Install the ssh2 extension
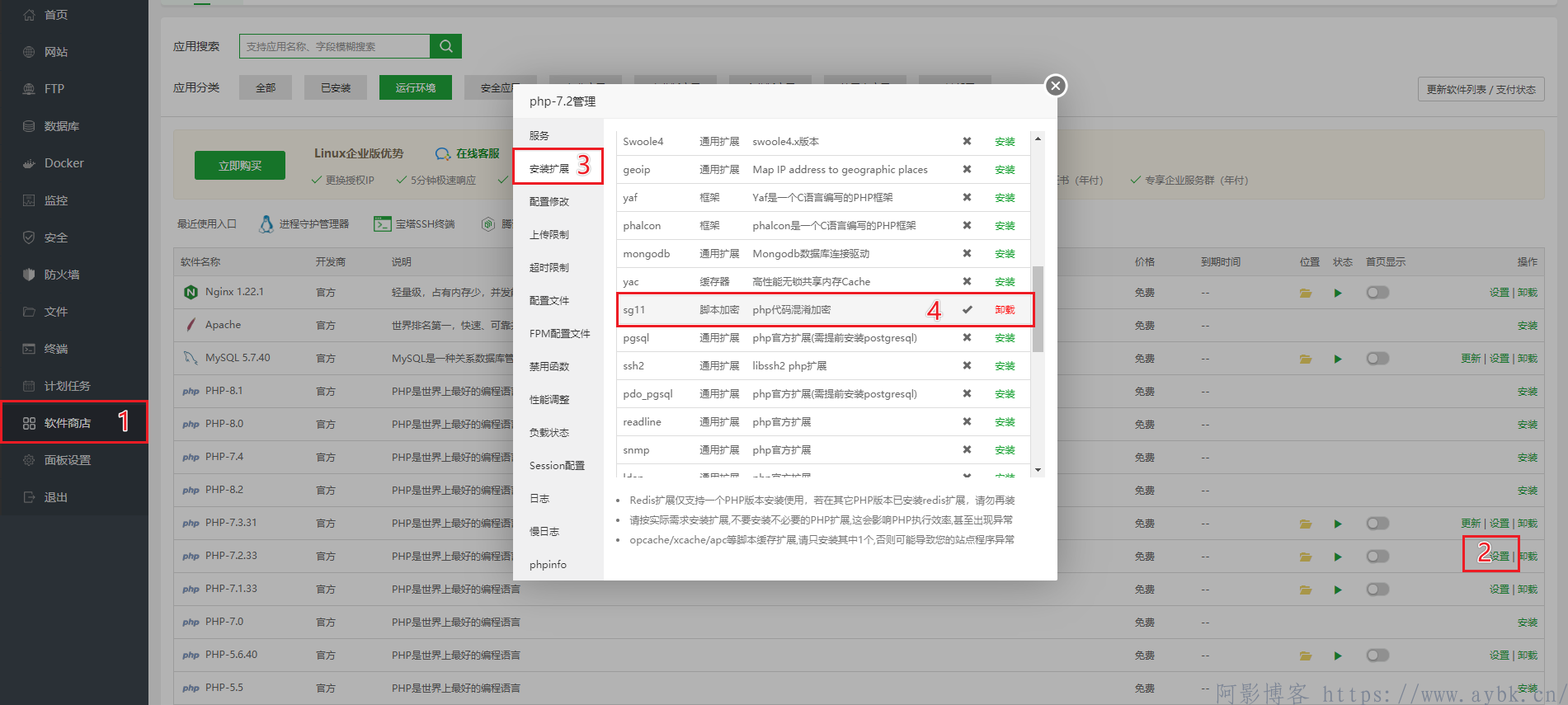The height and width of the screenshot is (705, 1568). pyautogui.click(x=1005, y=366)
